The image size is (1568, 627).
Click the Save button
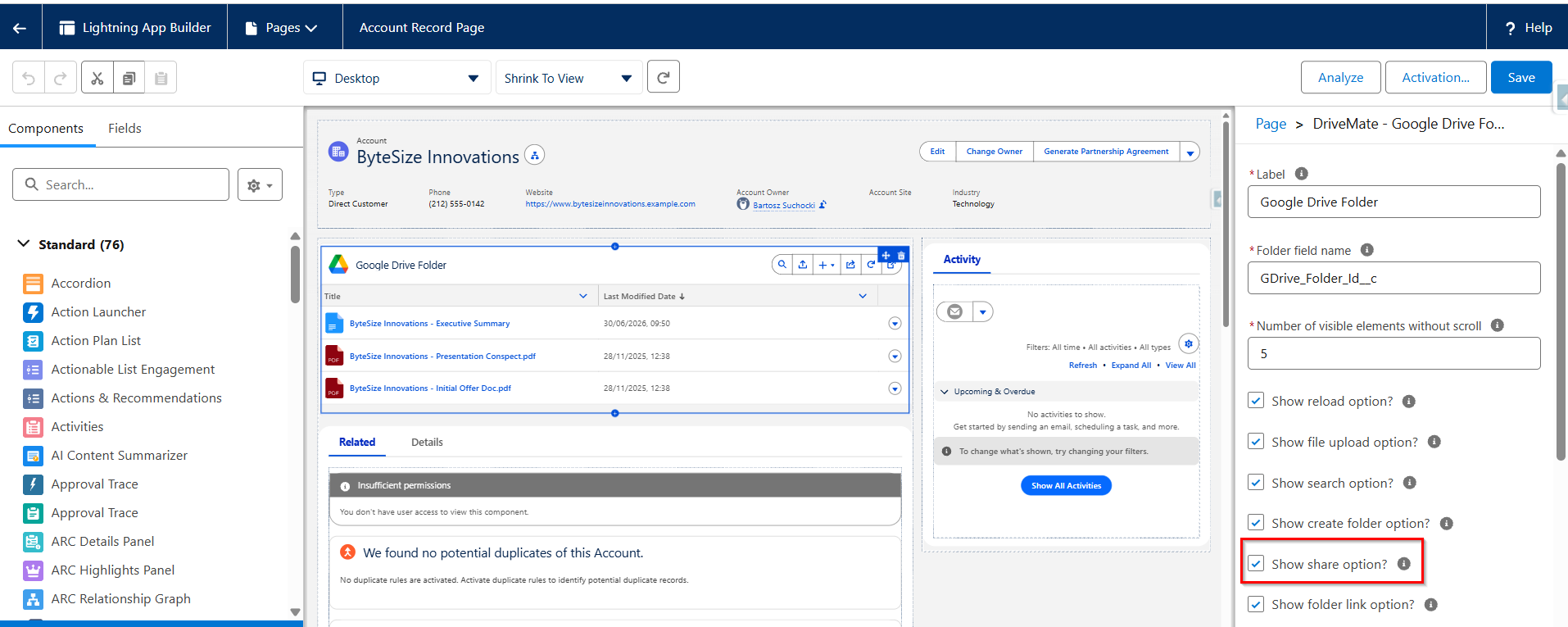1521,77
